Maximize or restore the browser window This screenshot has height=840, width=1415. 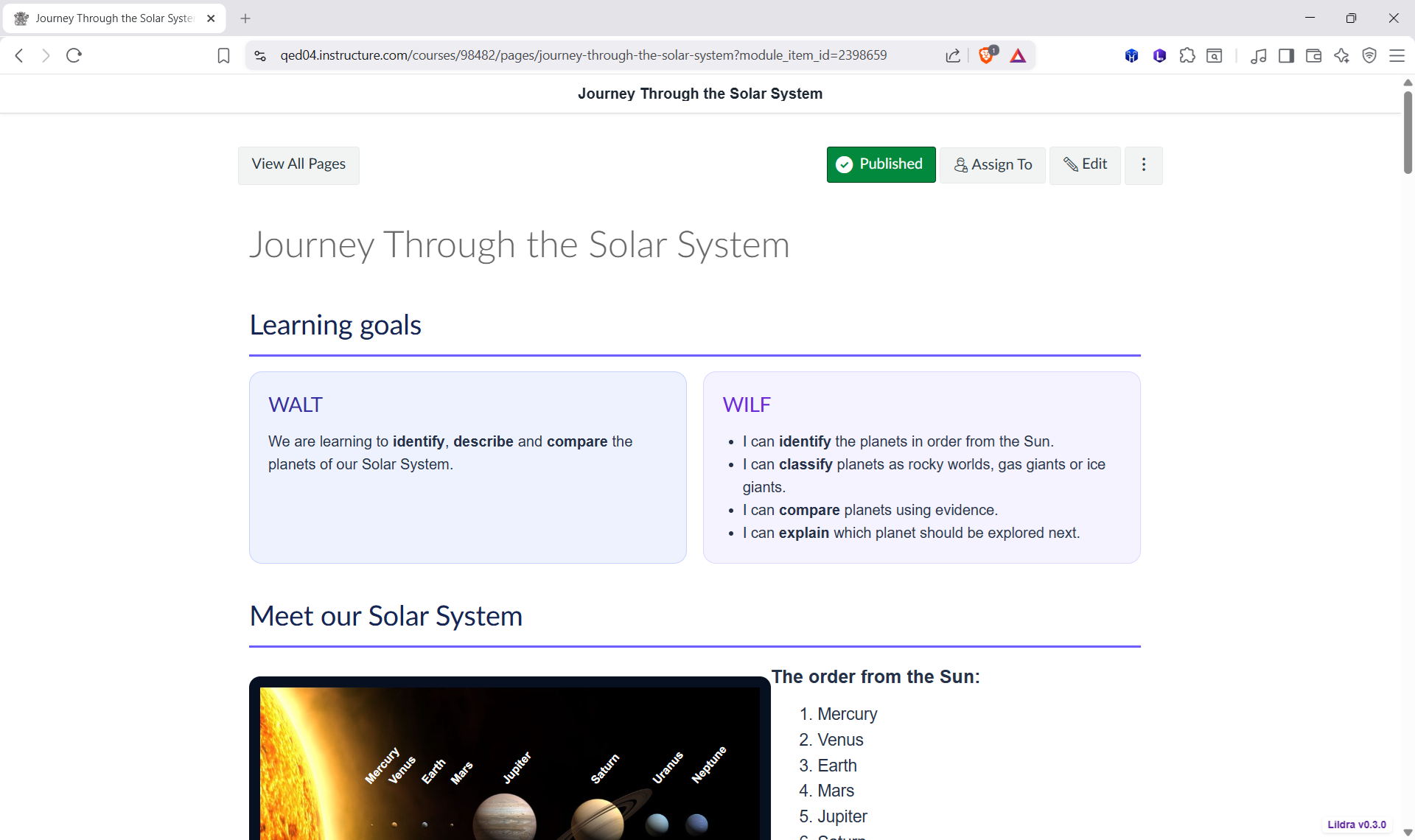click(1351, 18)
